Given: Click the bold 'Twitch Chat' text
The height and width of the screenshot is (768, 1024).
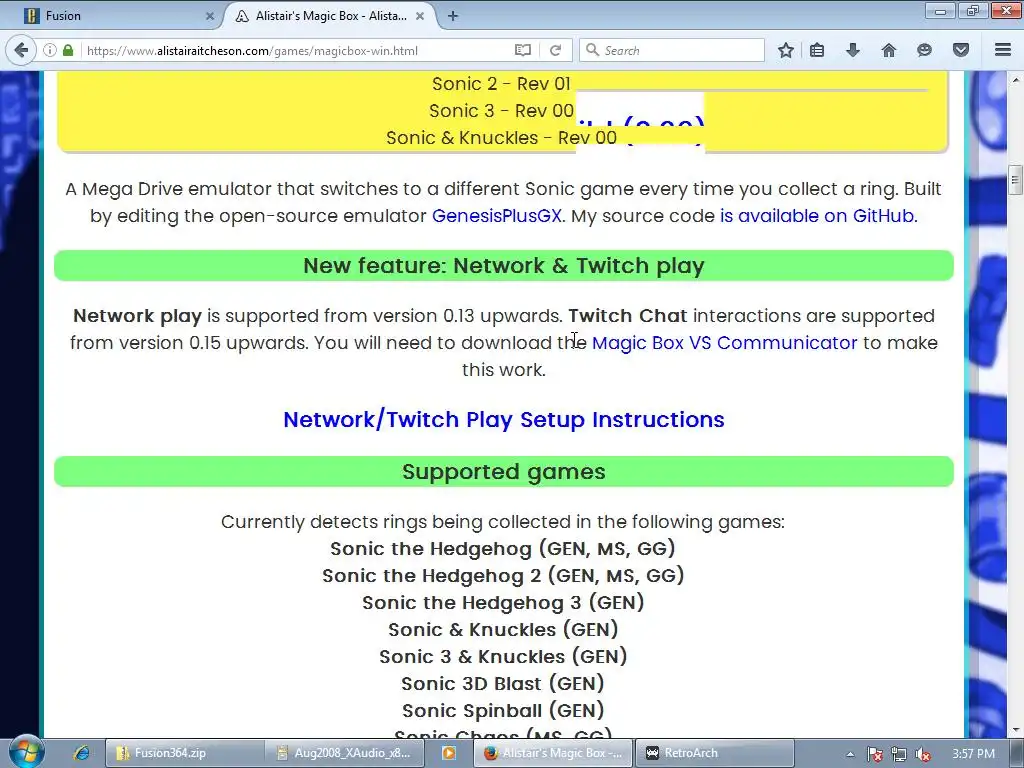Looking at the screenshot, I should [628, 316].
